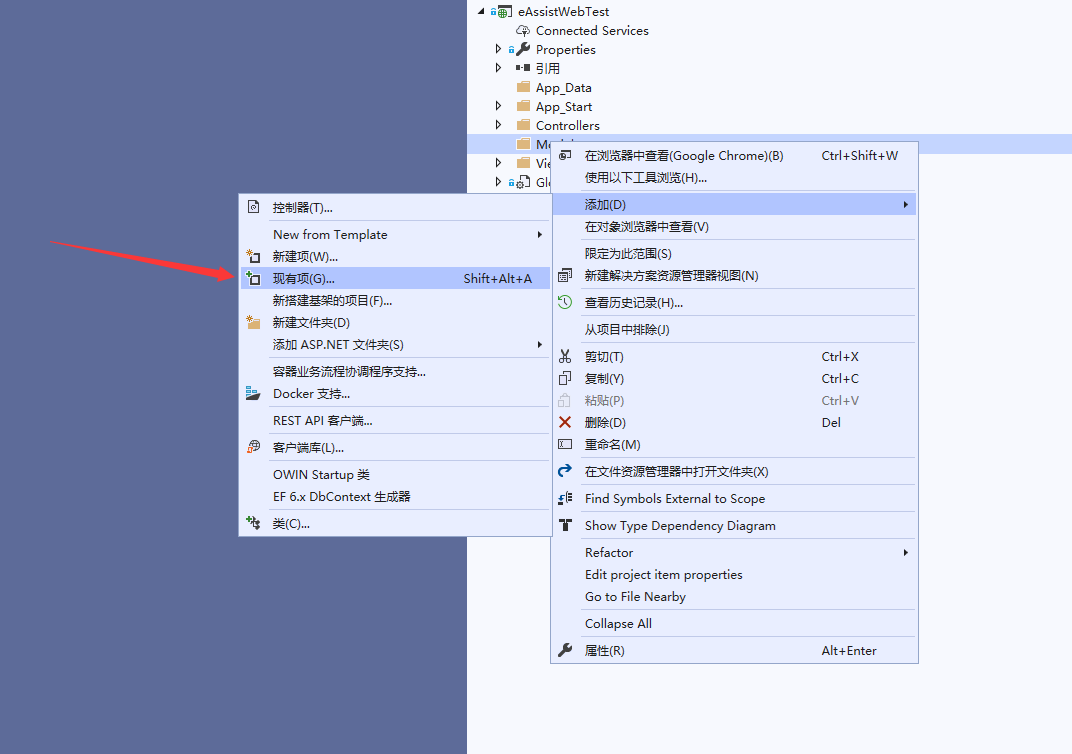Expand the Properties tree node
This screenshot has width=1072, height=754.
click(x=498, y=49)
